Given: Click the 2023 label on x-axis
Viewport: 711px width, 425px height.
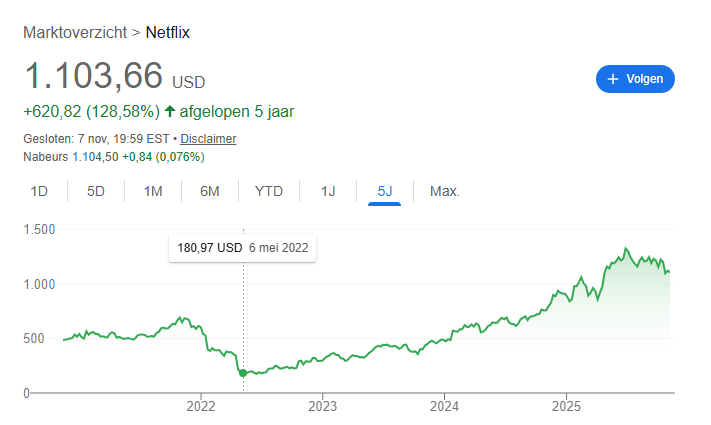Looking at the screenshot, I should [322, 406].
